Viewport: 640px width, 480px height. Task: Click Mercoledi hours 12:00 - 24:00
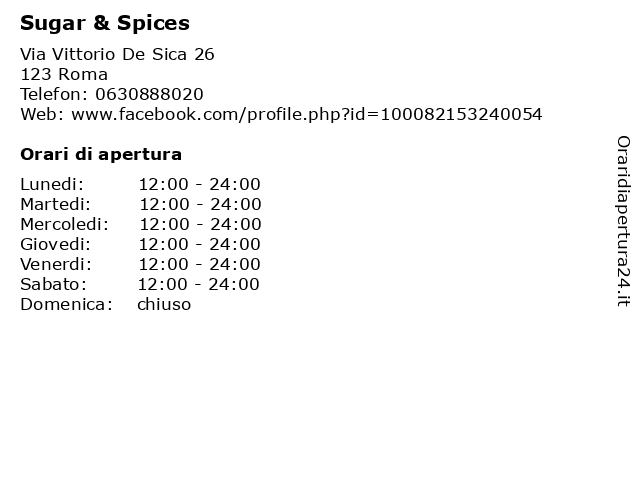(x=200, y=224)
